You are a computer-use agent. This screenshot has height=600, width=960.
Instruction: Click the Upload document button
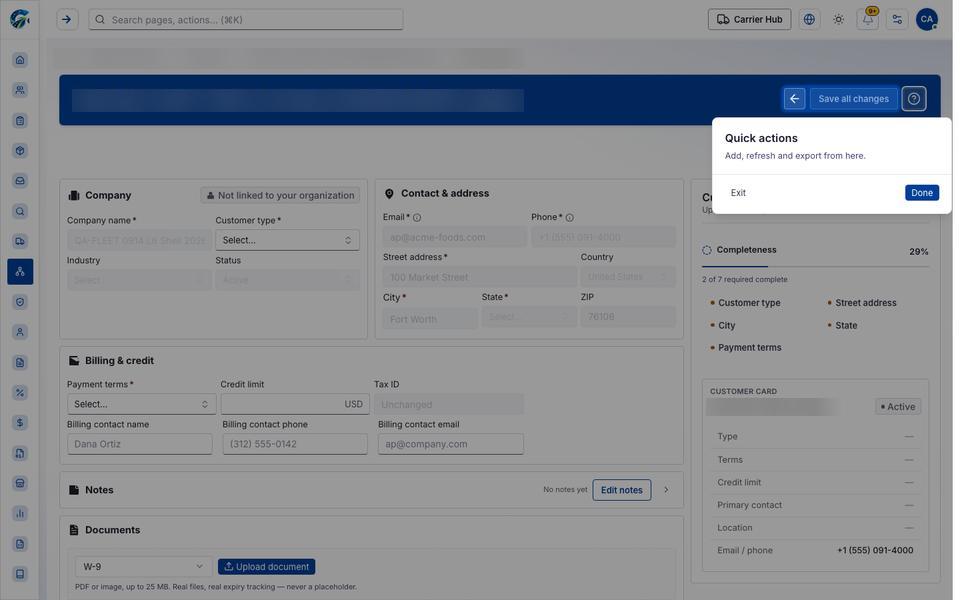(x=266, y=567)
